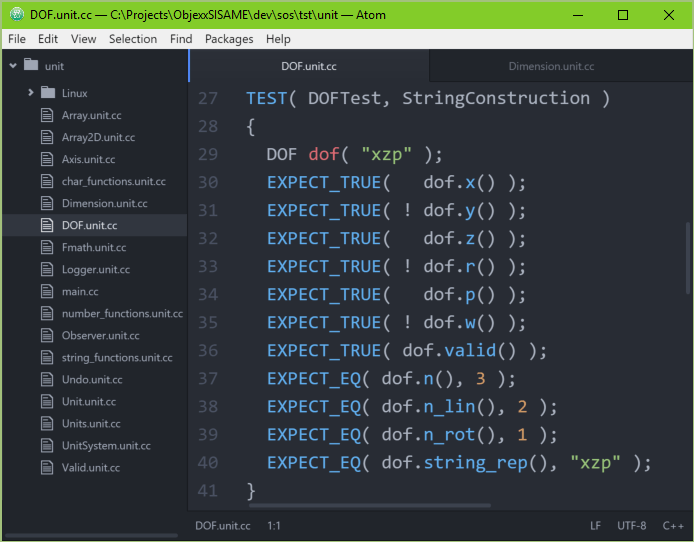
Task: Click file icon beside UnitSystem.unit.cc
Action: pyautogui.click(x=47, y=446)
